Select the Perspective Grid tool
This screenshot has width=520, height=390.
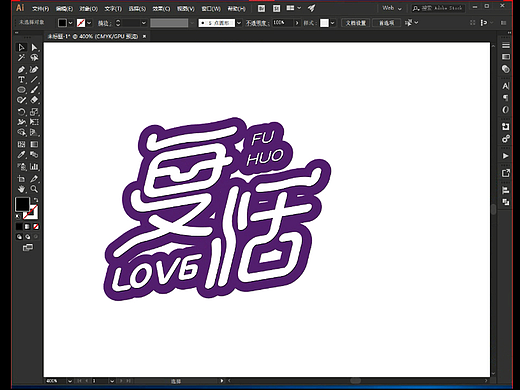34,132
